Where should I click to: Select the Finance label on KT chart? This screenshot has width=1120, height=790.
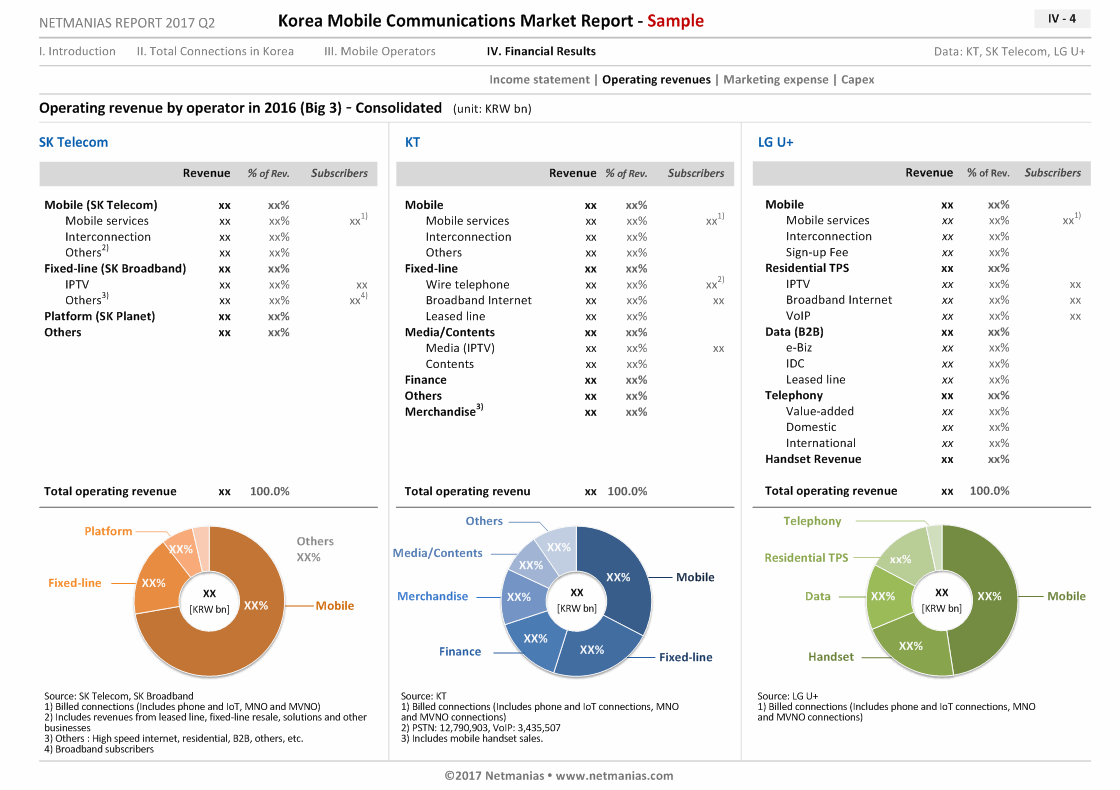click(460, 651)
